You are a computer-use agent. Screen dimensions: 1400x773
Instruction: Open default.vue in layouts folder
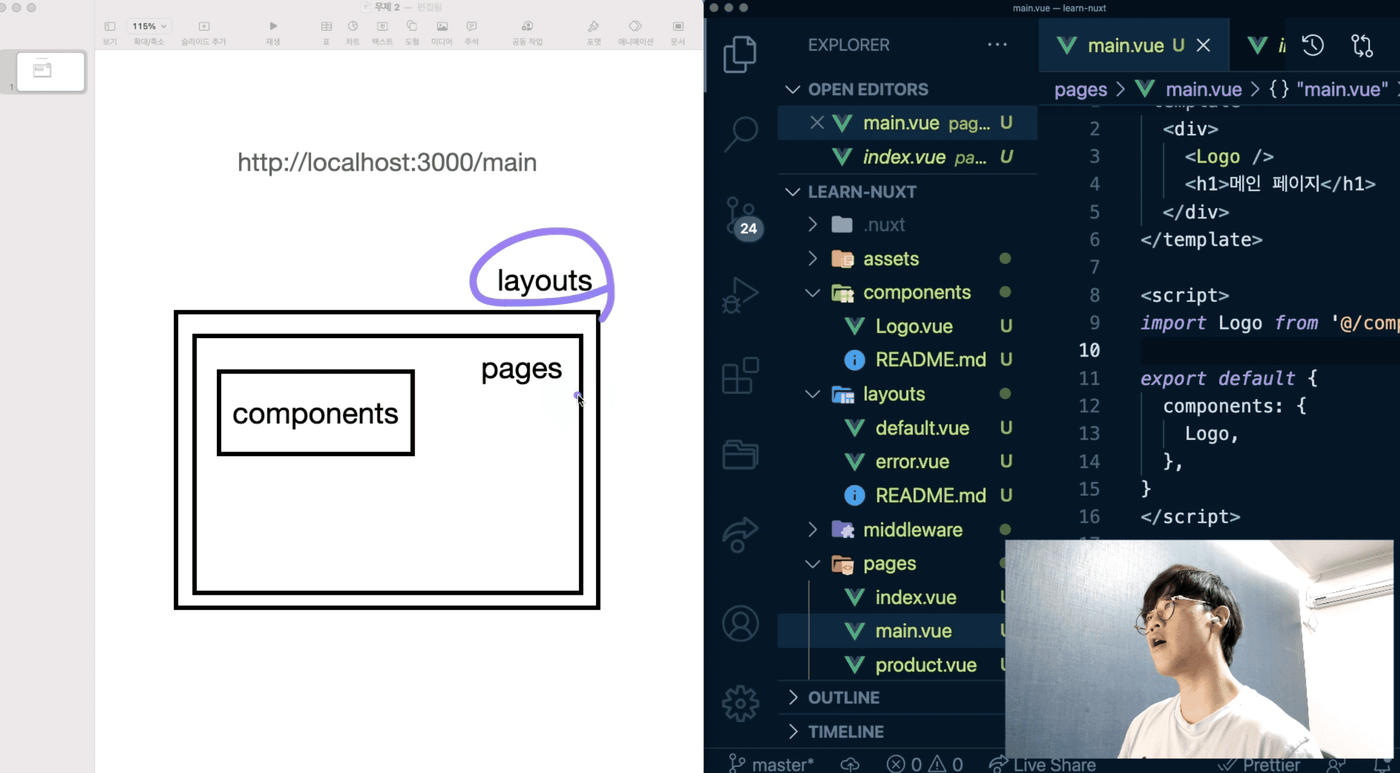(921, 428)
